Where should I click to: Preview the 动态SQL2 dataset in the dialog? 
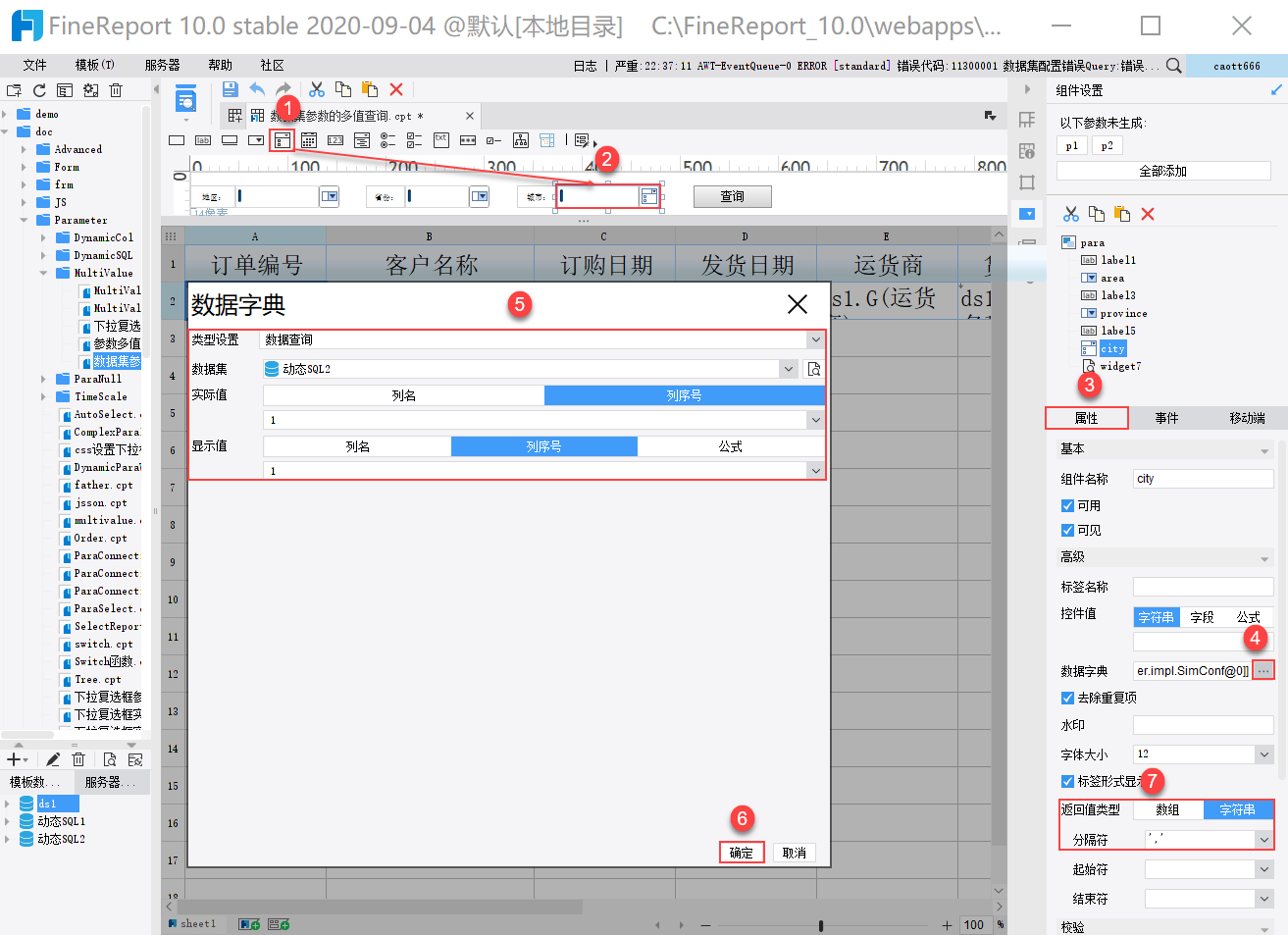(814, 369)
